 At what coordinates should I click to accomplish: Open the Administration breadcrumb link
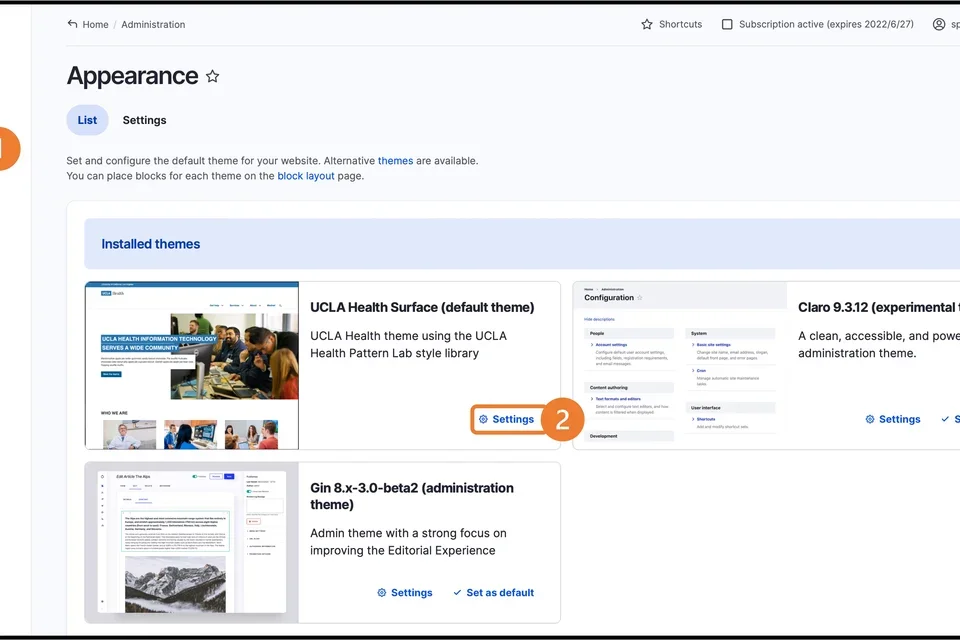pyautogui.click(x=153, y=24)
